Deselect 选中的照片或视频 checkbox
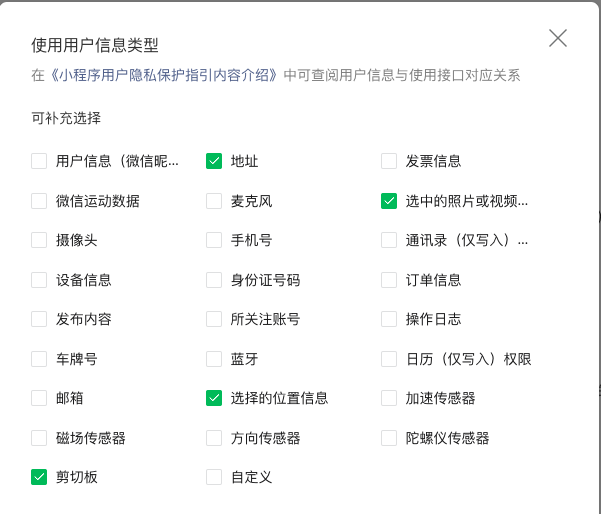Viewport: 601px width, 514px height. (389, 201)
